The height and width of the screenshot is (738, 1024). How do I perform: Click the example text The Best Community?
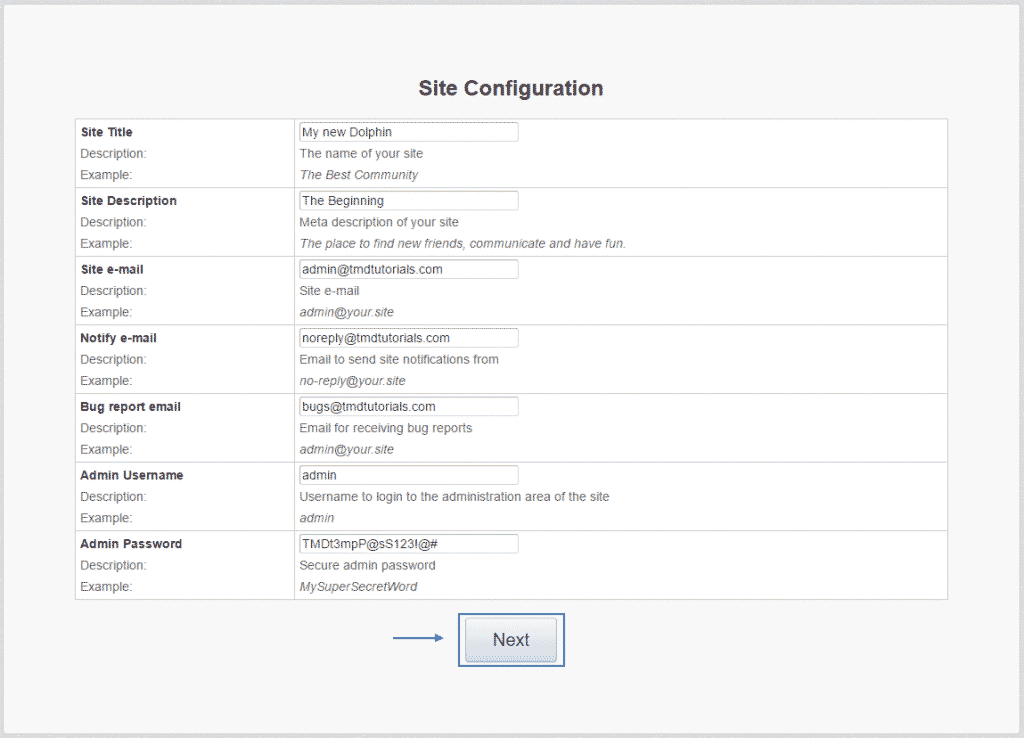pos(359,175)
